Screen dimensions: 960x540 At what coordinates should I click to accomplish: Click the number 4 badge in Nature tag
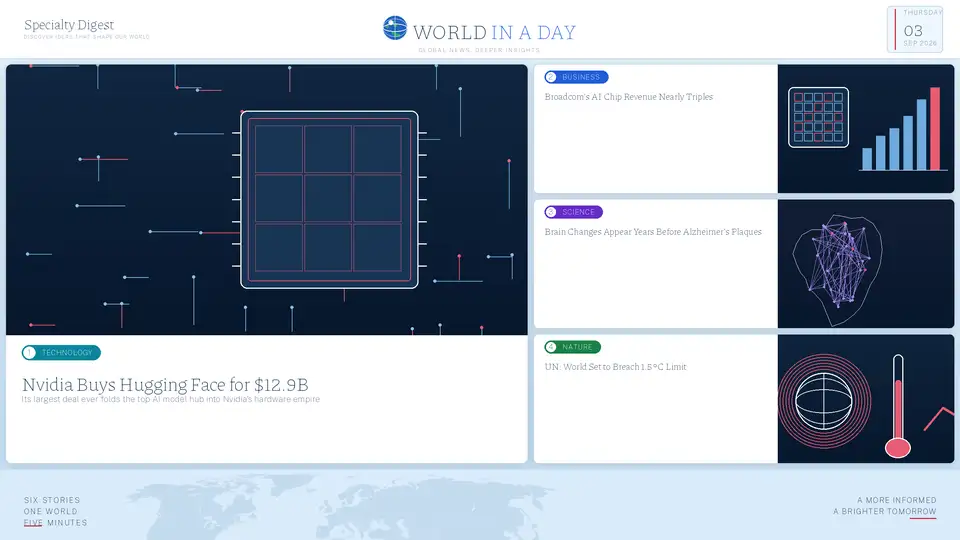(x=551, y=347)
